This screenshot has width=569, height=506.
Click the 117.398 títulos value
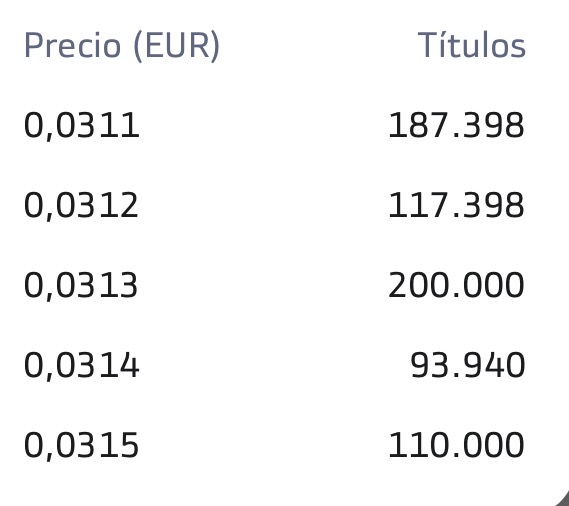click(x=456, y=205)
